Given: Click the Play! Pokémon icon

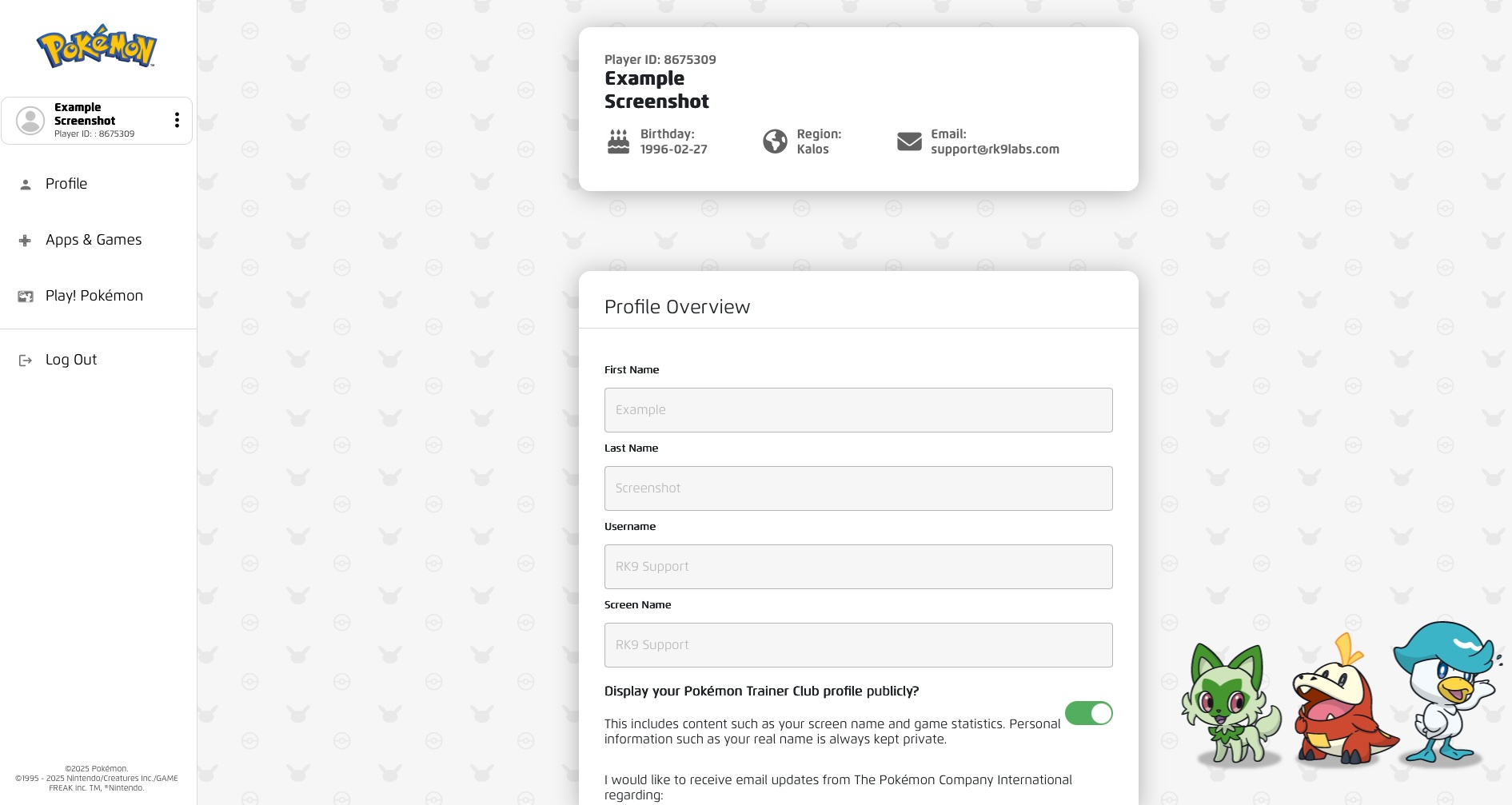Looking at the screenshot, I should [26, 297].
